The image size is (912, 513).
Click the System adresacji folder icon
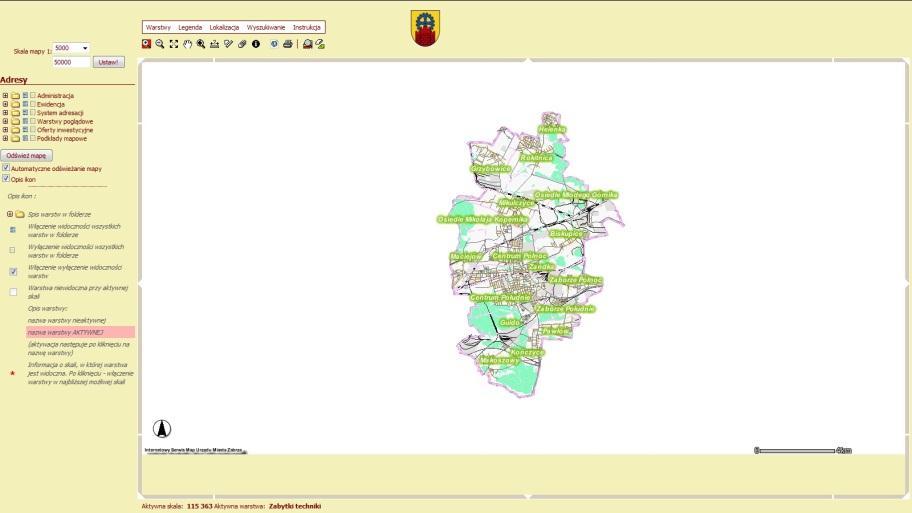tap(16, 113)
